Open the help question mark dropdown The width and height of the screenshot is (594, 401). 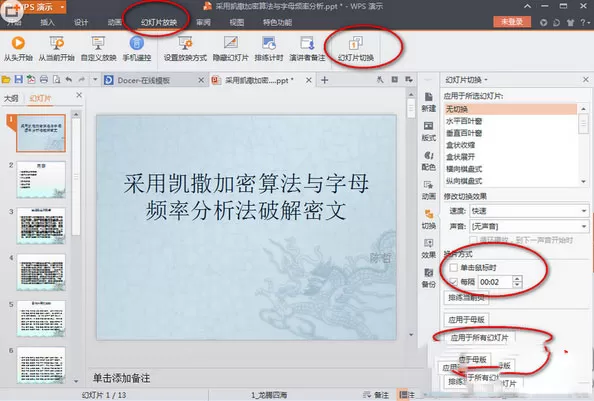585,22
